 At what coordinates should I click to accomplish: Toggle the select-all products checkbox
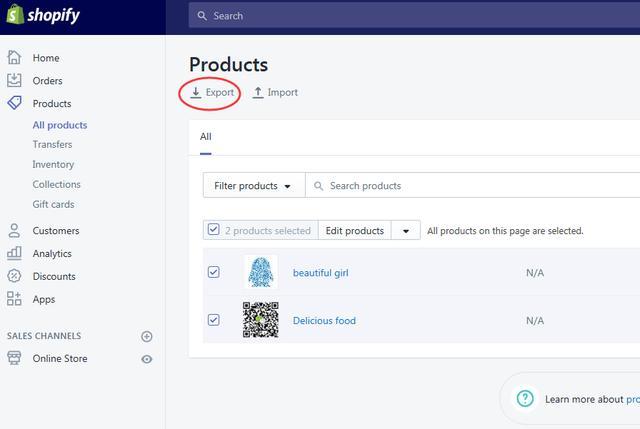213,230
